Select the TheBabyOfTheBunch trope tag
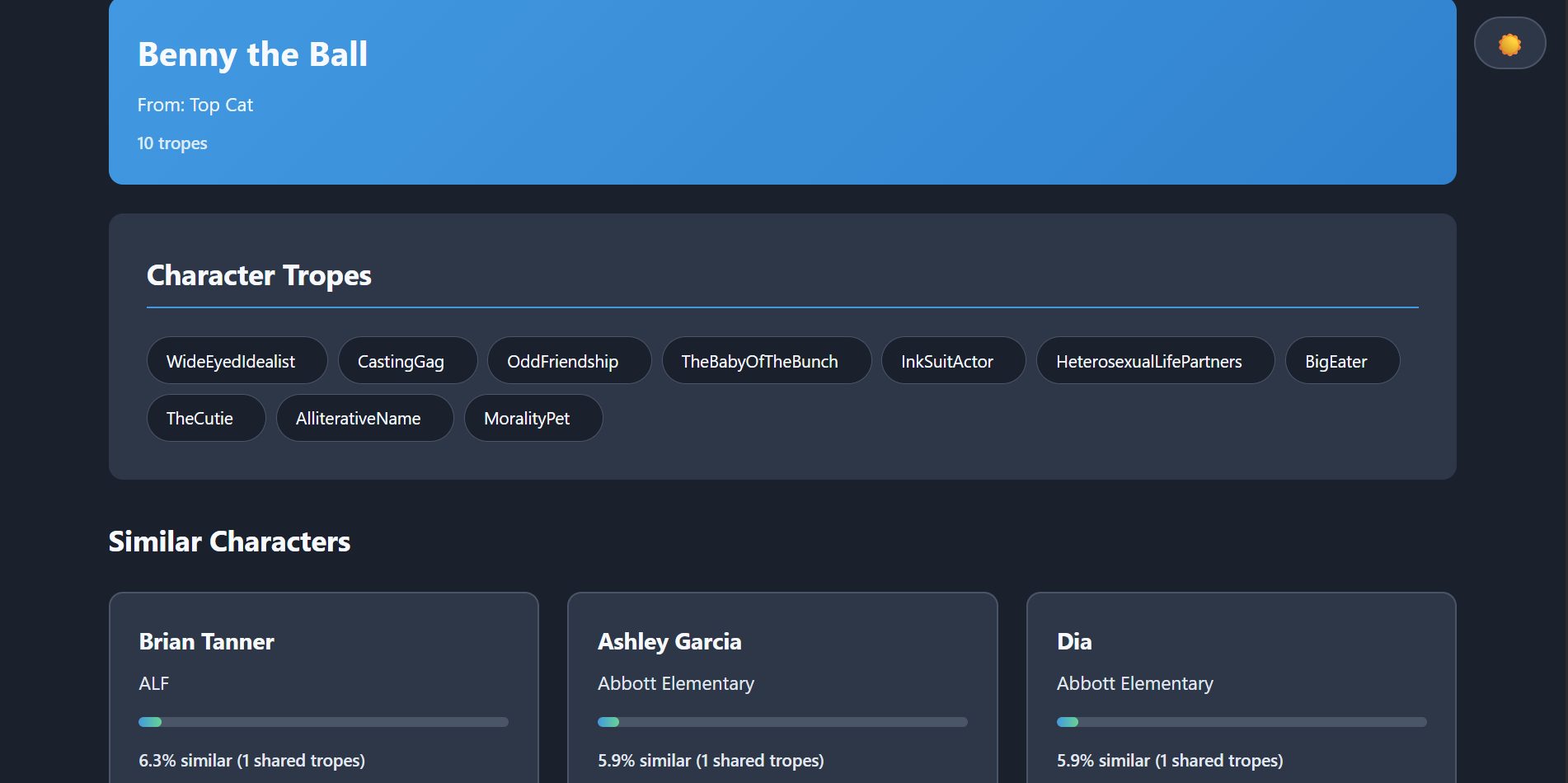Viewport: 1568px width, 783px height. [767, 361]
